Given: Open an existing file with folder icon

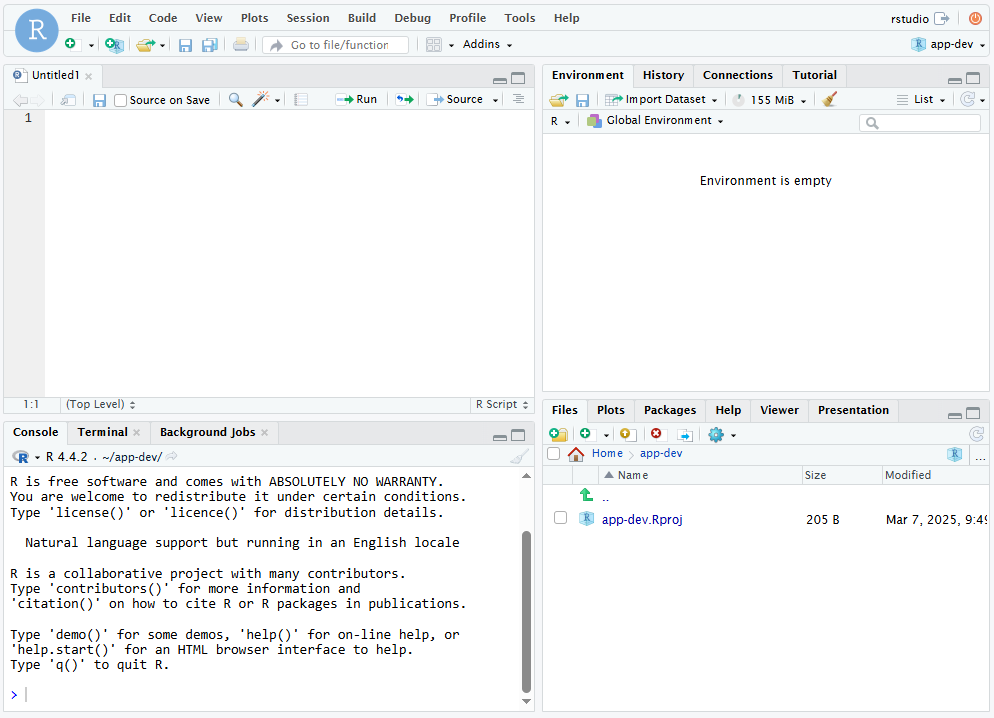Looking at the screenshot, I should tap(145, 44).
